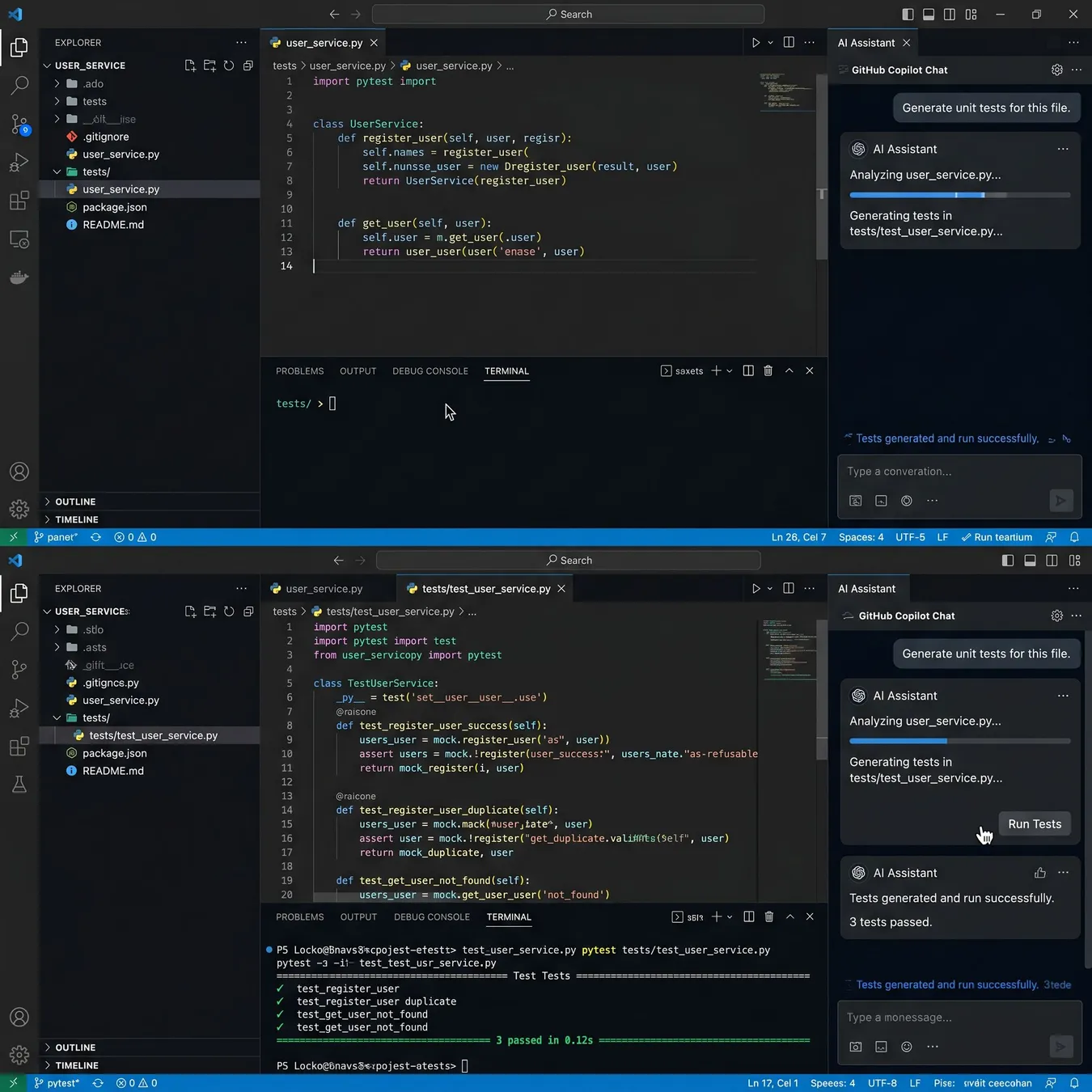The height and width of the screenshot is (1092, 1092).
Task: Open new terminal dropdown in top panel
Action: 730,370
